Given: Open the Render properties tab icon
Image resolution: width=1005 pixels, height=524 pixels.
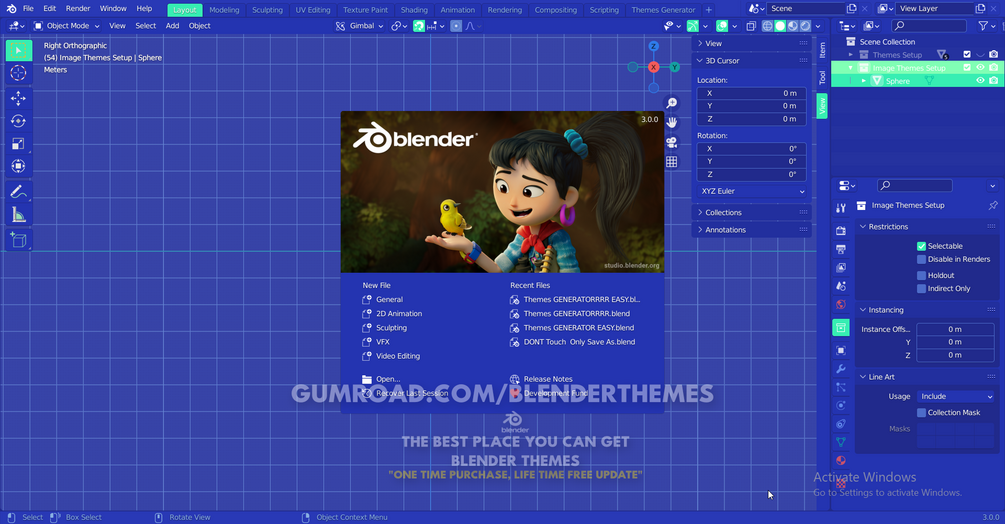Looking at the screenshot, I should point(841,231).
